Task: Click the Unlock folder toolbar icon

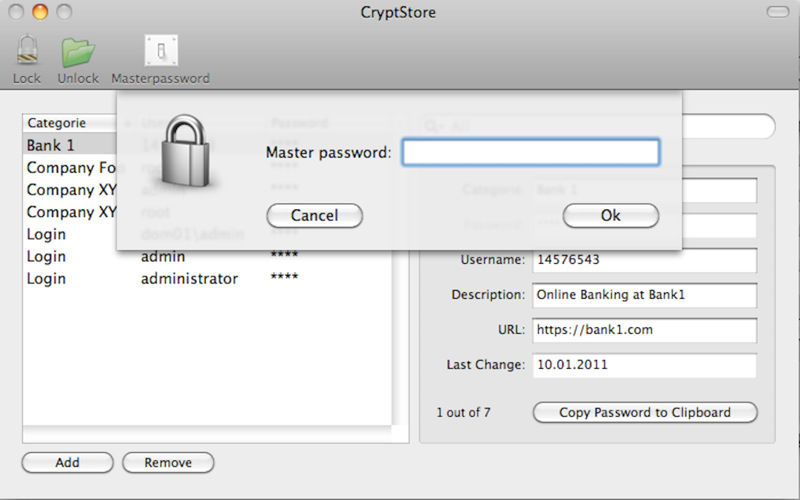Action: pos(78,52)
